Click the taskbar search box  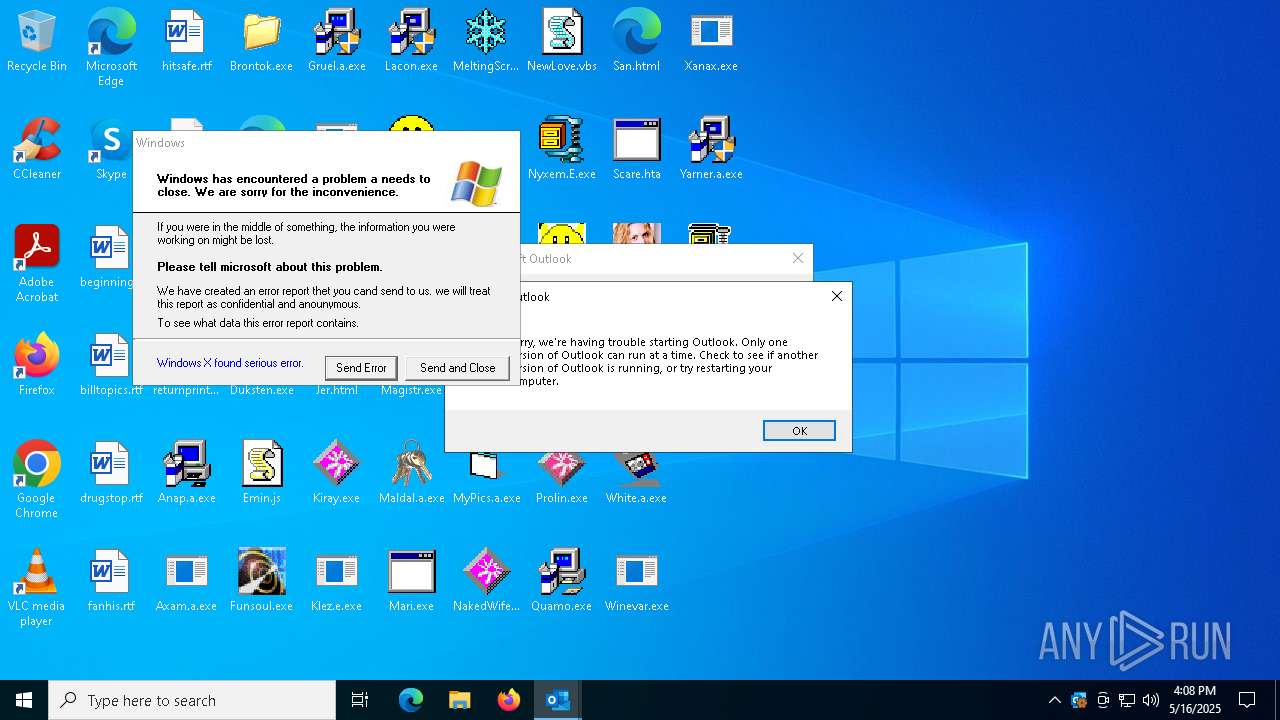pos(192,700)
